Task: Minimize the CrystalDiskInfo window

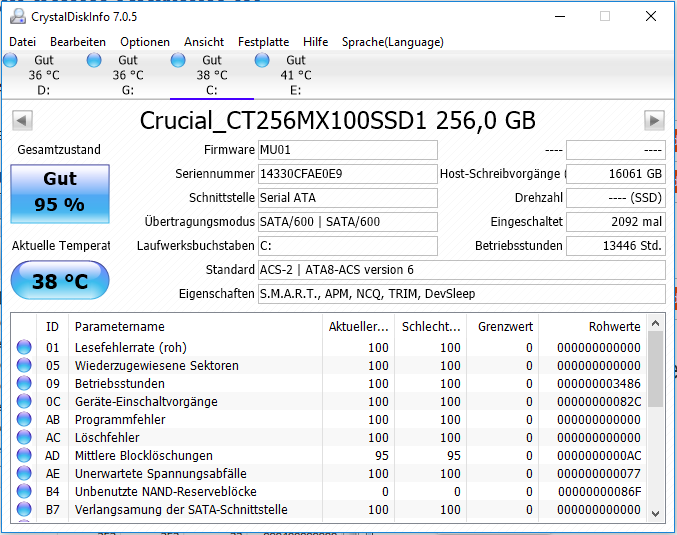Action: point(560,16)
